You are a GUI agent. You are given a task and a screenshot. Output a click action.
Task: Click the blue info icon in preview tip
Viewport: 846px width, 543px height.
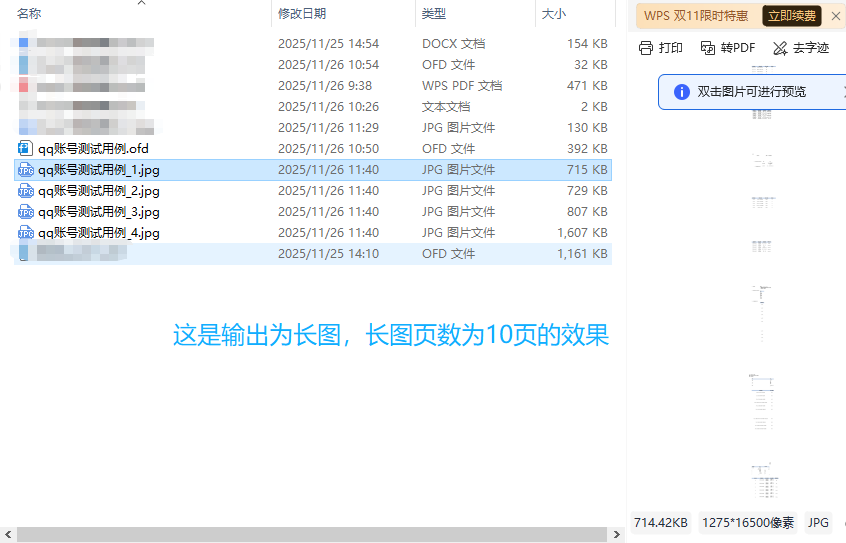click(682, 92)
